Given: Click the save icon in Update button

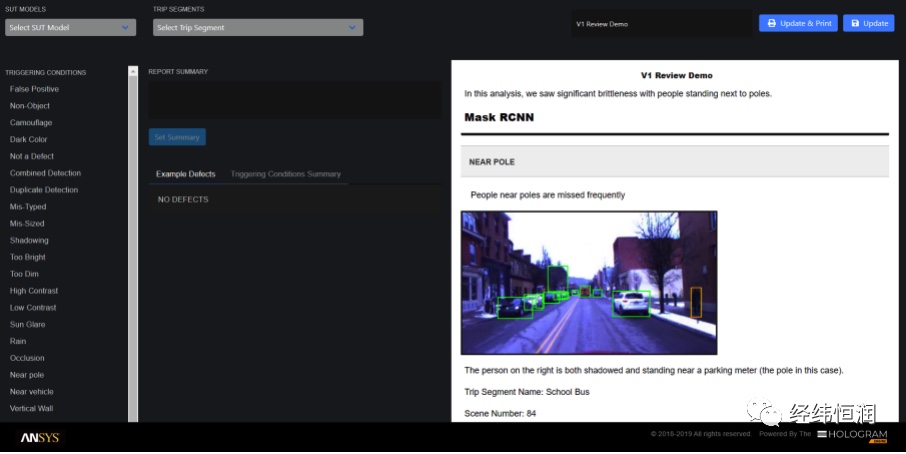Looking at the screenshot, I should 855,23.
